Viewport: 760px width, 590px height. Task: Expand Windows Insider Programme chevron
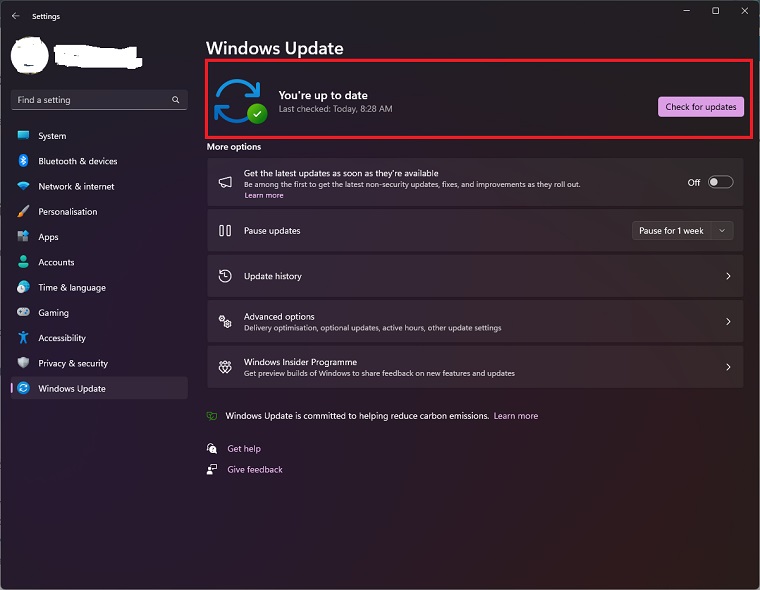point(728,367)
